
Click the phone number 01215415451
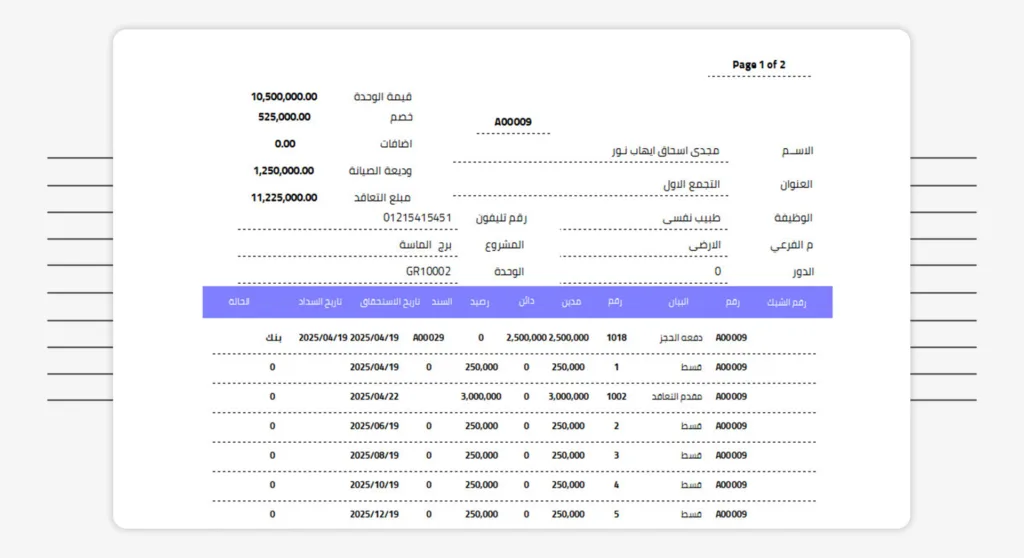click(417, 217)
